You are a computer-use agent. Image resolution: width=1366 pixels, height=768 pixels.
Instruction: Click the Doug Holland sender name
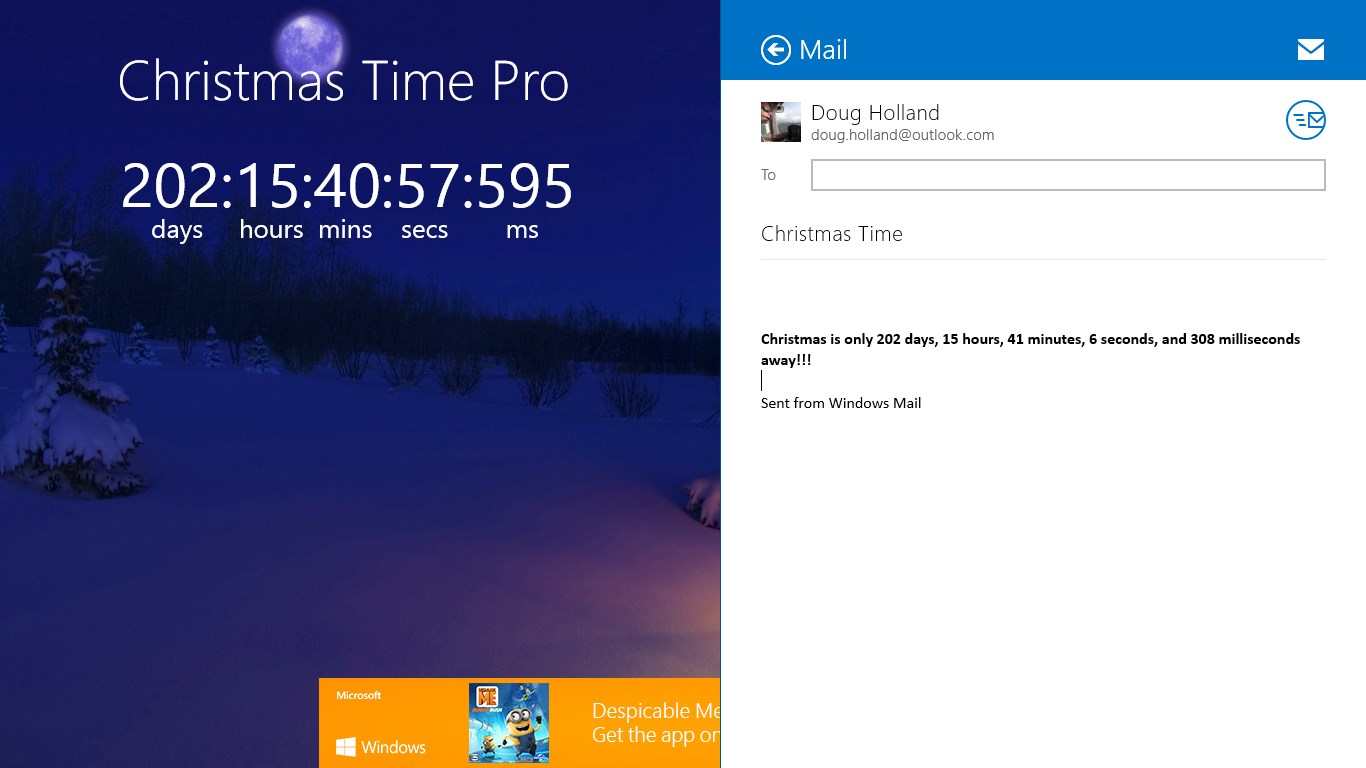point(875,112)
